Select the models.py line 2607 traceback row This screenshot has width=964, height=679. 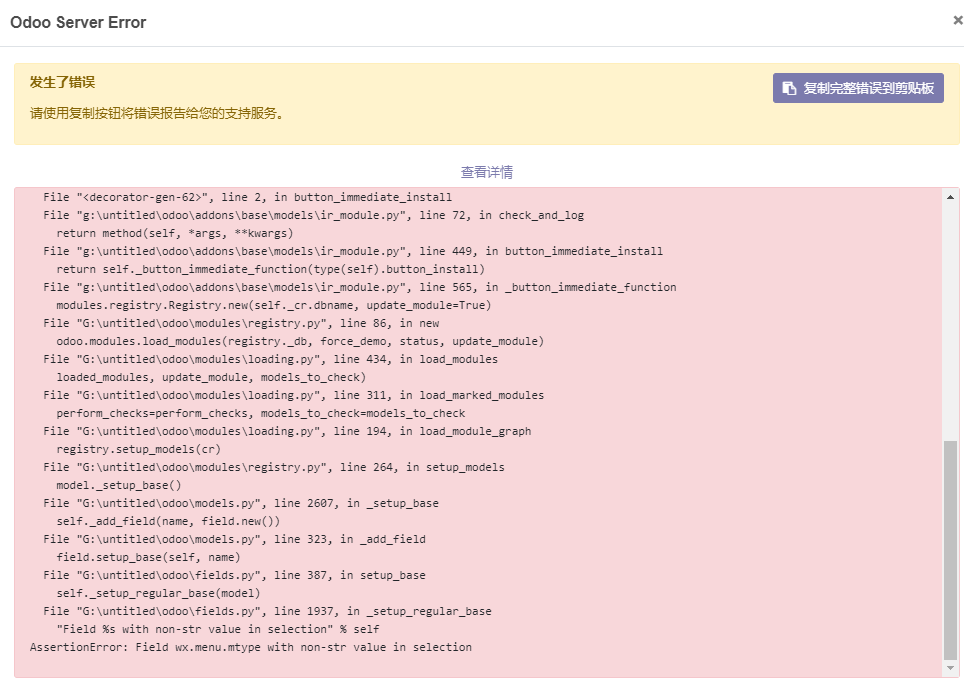(241, 503)
